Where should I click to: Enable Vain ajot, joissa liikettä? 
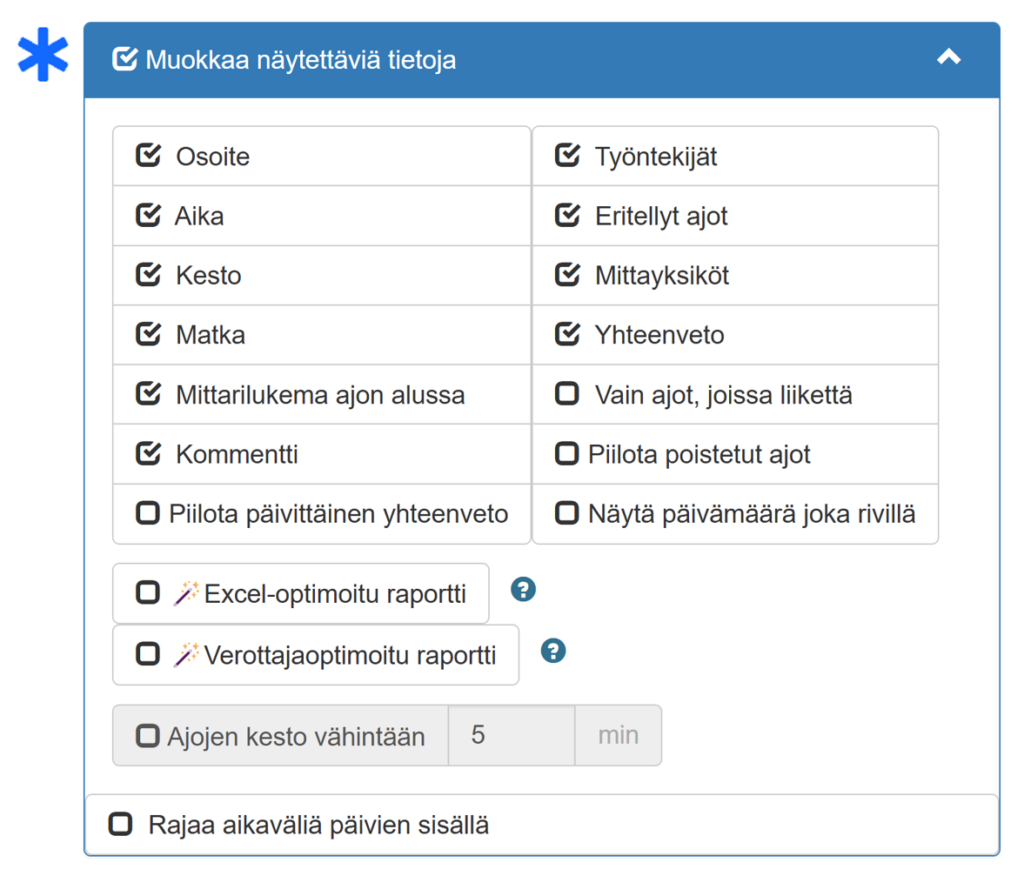click(567, 393)
